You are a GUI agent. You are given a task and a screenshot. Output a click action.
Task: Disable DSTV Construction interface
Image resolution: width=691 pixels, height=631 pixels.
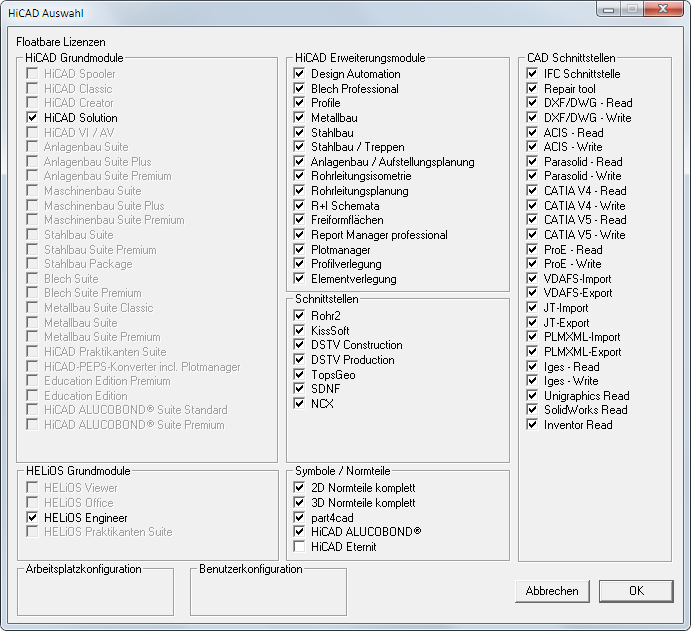pos(299,345)
